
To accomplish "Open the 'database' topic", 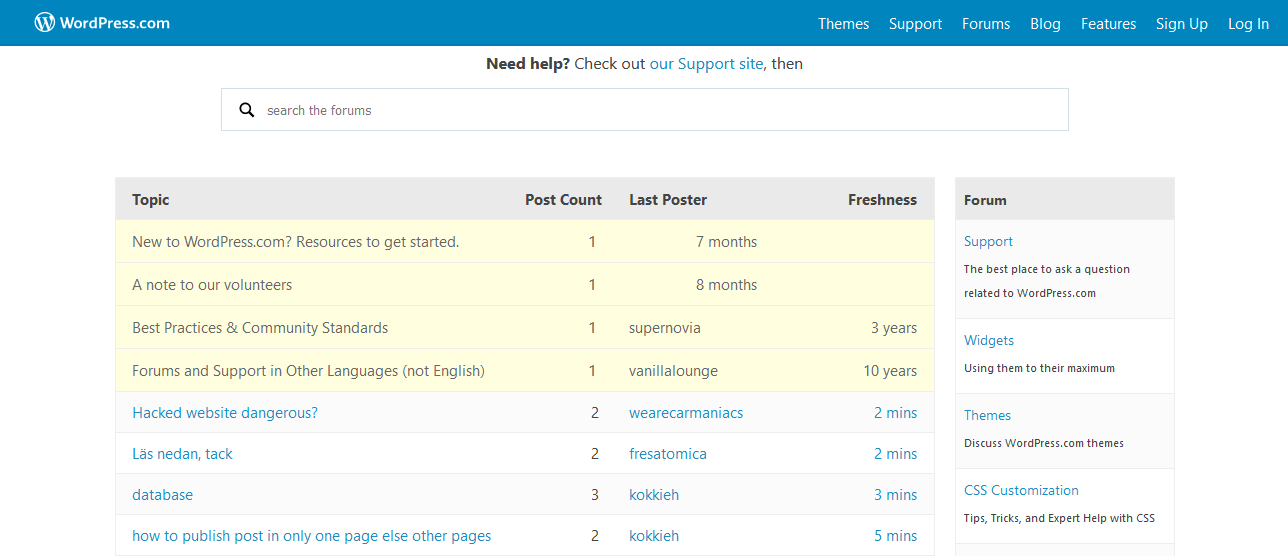I will (x=162, y=495).
